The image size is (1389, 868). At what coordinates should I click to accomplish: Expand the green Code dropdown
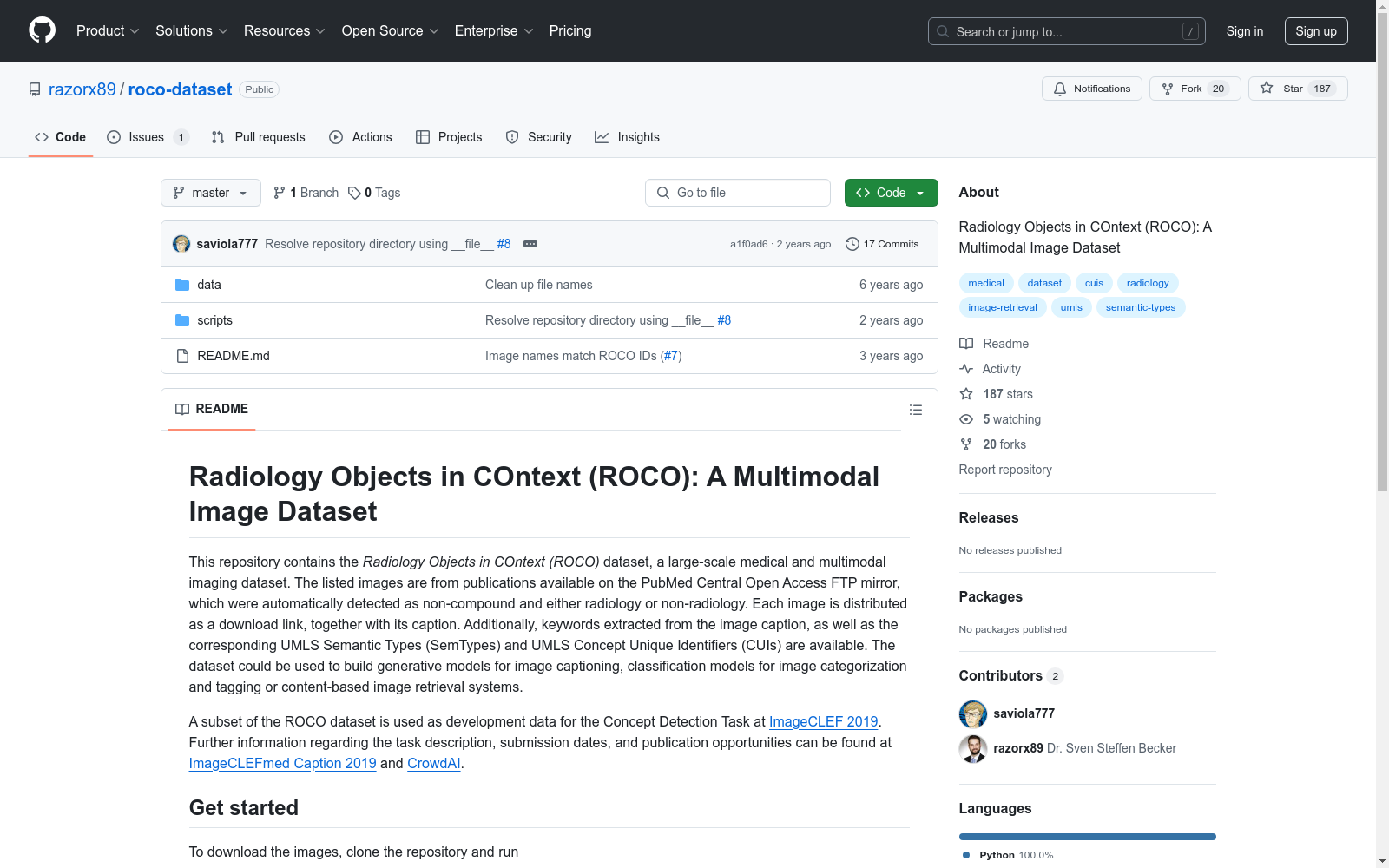coord(891,193)
